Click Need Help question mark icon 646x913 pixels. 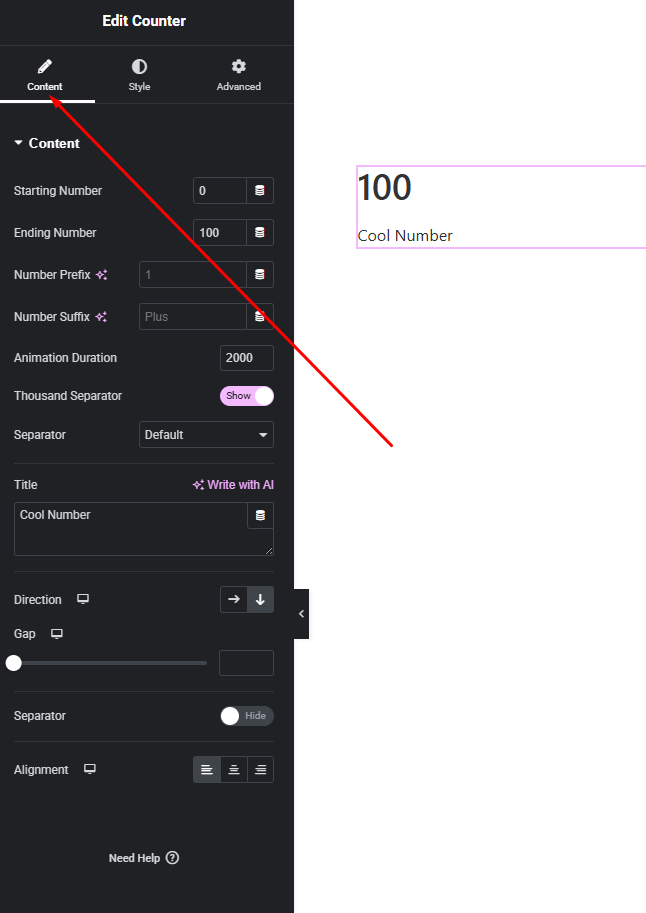click(172, 858)
